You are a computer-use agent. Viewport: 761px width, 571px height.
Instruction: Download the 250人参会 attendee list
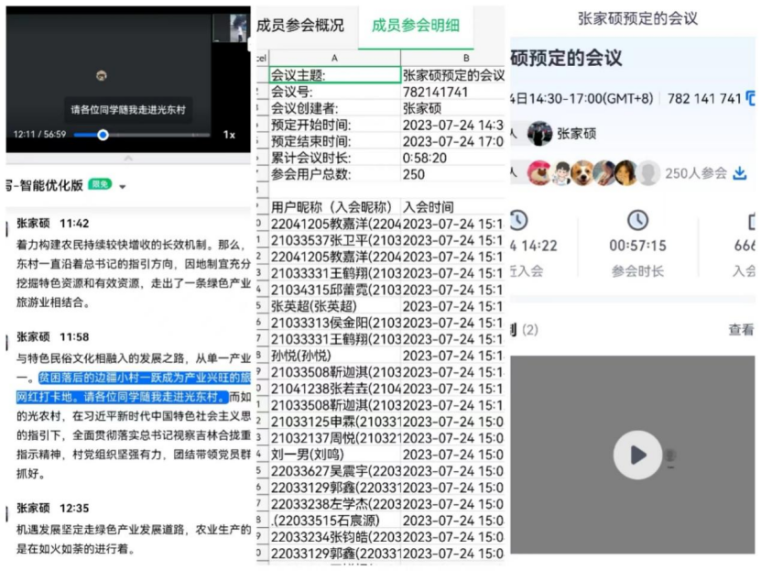pos(740,173)
